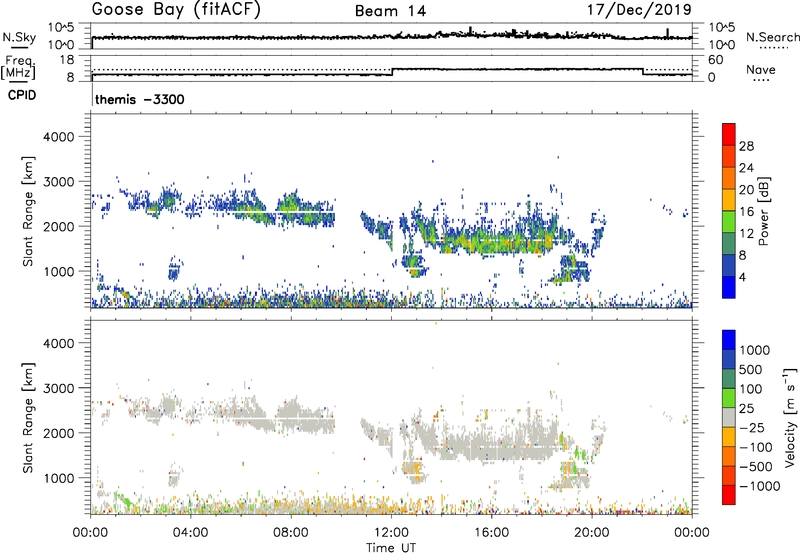Click the '16' tick on the Power scale
This screenshot has width=800, height=554.
tap(746, 212)
